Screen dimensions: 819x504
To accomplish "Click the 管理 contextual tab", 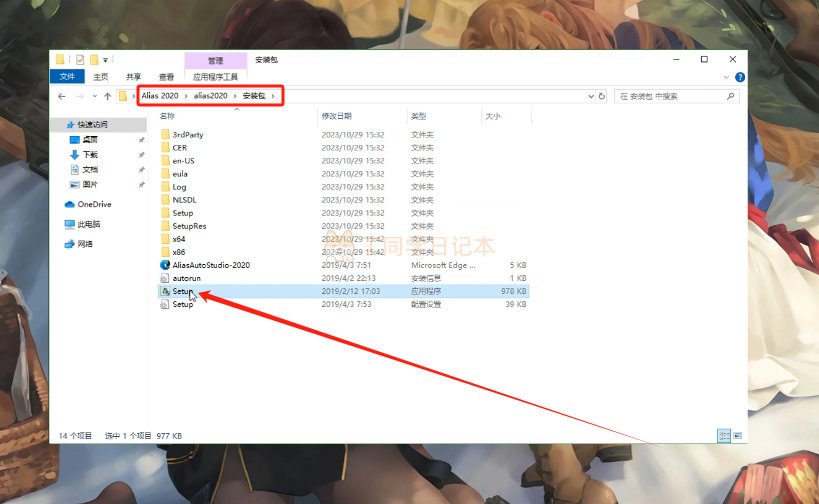I will coord(215,61).
